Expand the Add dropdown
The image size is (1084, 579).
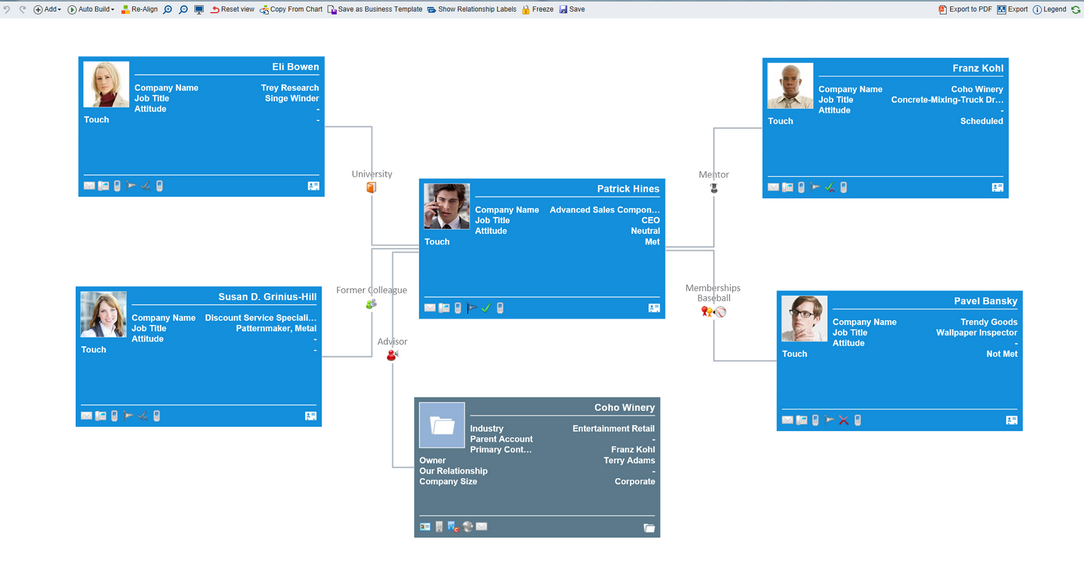47,9
